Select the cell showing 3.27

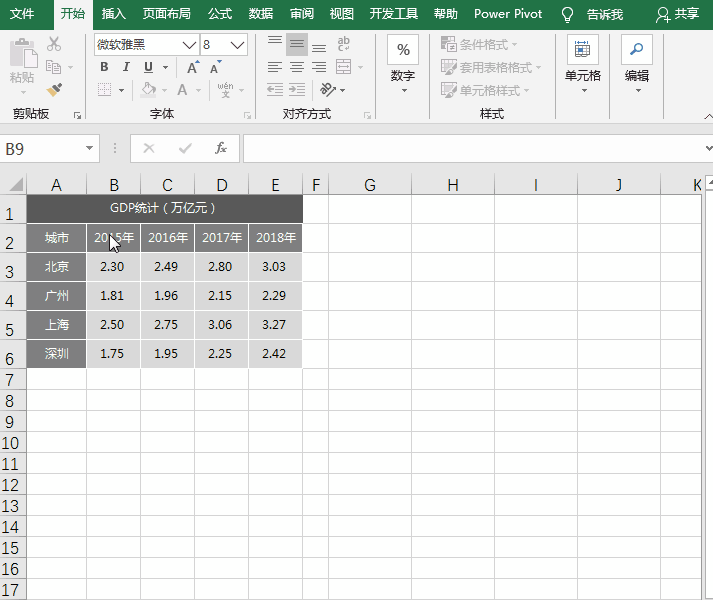275,325
